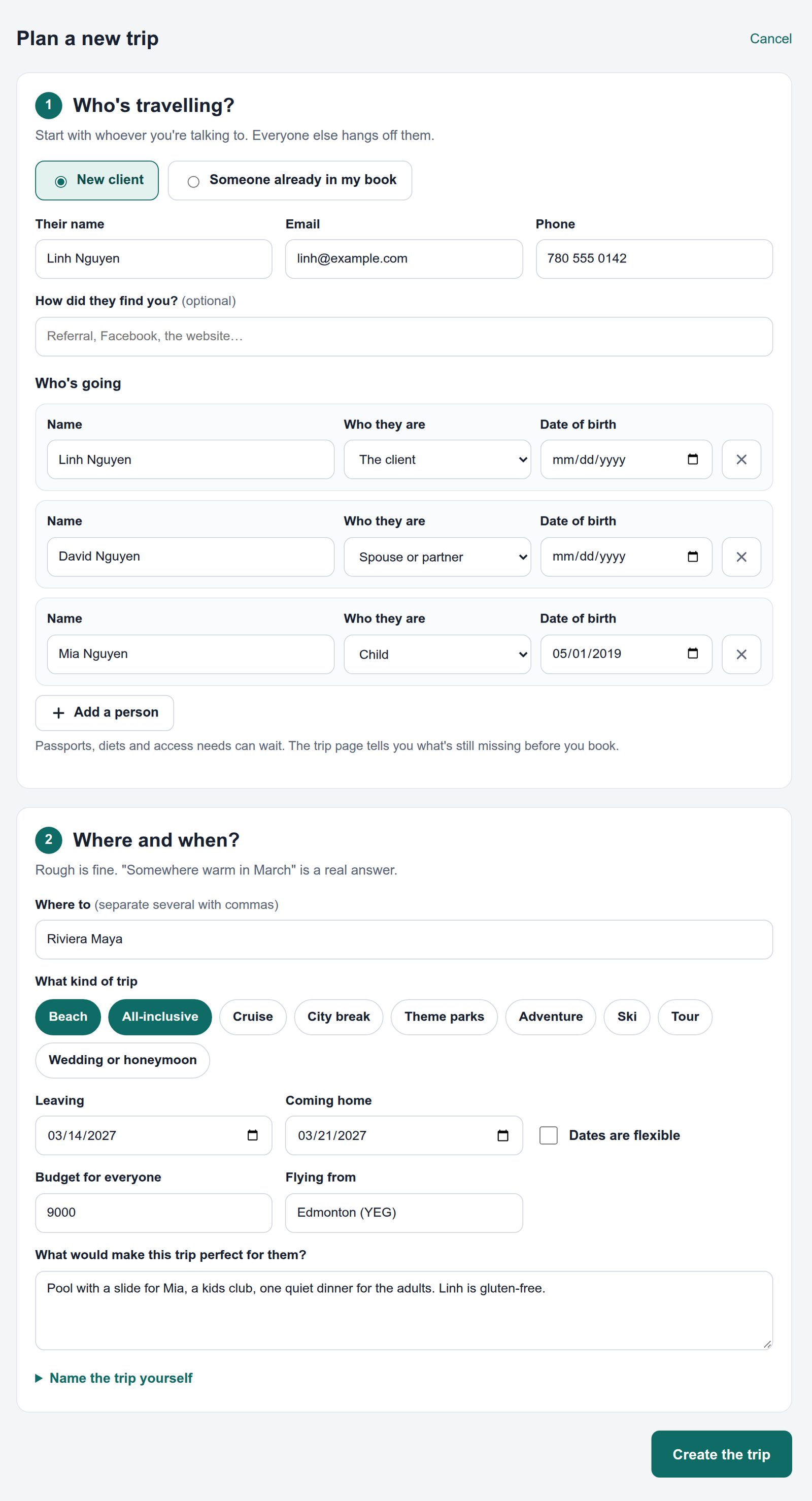Click the trip perfect notes textarea
The width and height of the screenshot is (812, 1501).
[x=403, y=1310]
